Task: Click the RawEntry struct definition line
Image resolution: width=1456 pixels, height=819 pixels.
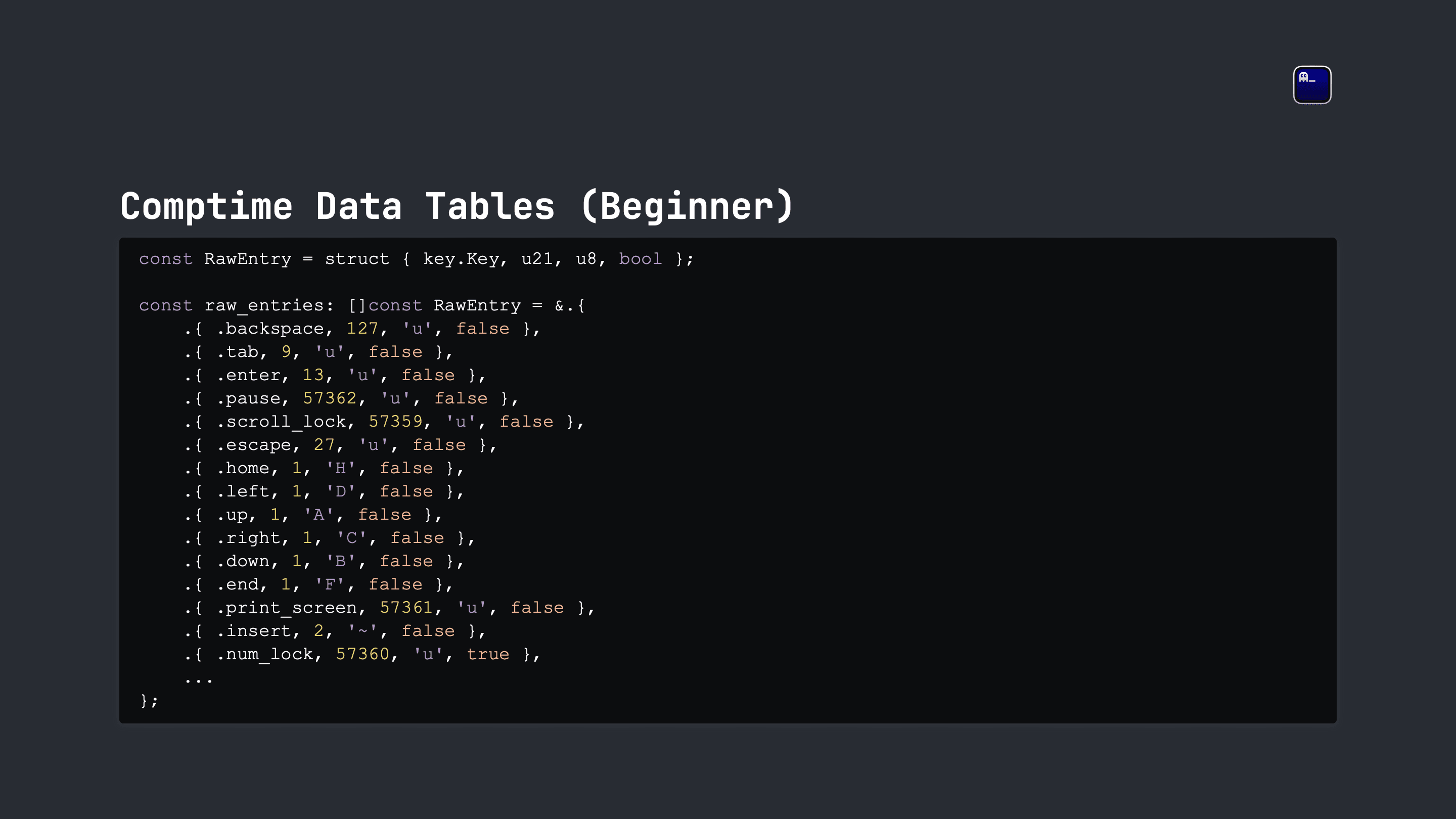Action: [x=416, y=259]
